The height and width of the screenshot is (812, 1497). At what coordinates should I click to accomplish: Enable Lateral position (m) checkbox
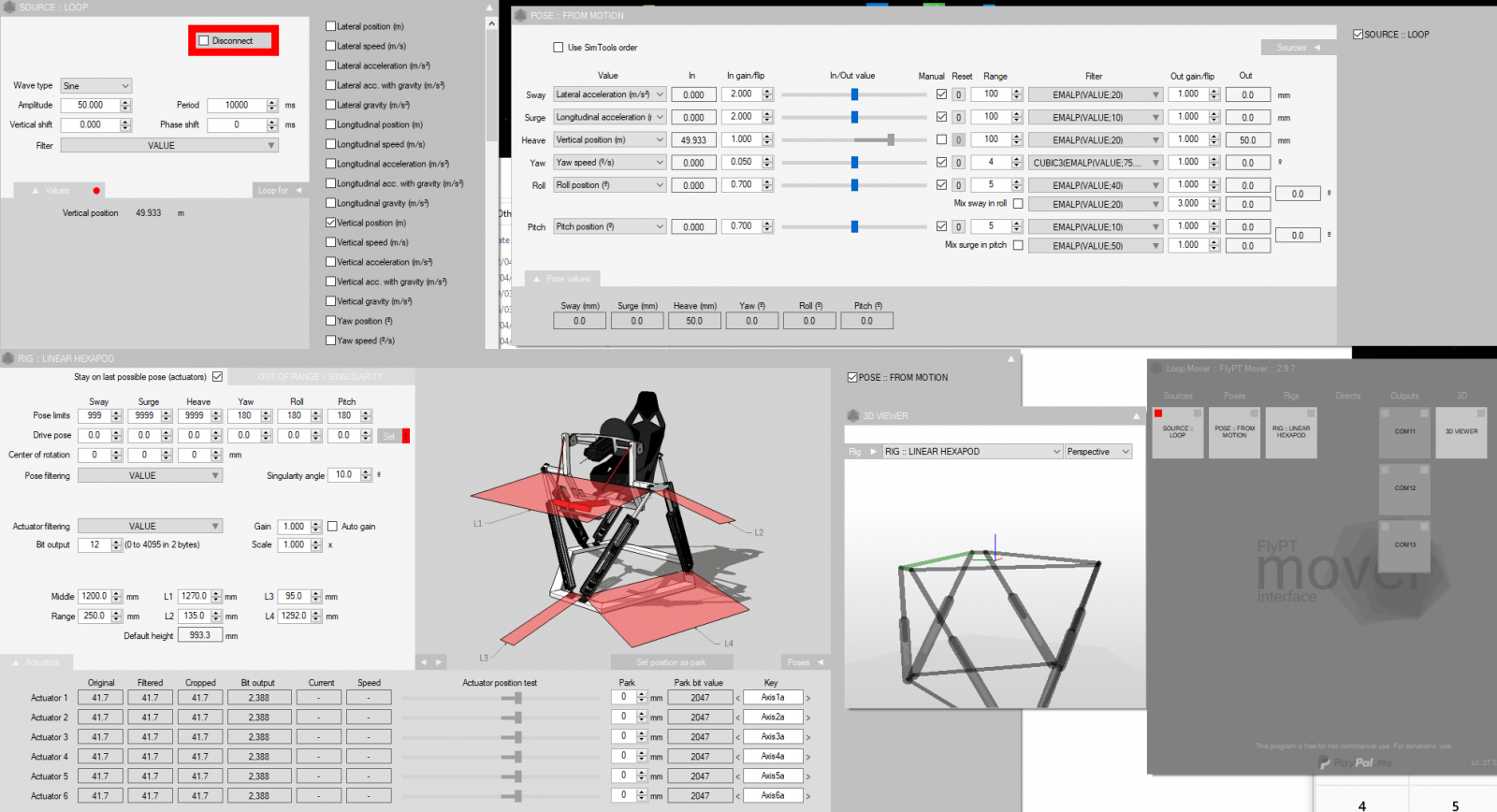(x=330, y=26)
